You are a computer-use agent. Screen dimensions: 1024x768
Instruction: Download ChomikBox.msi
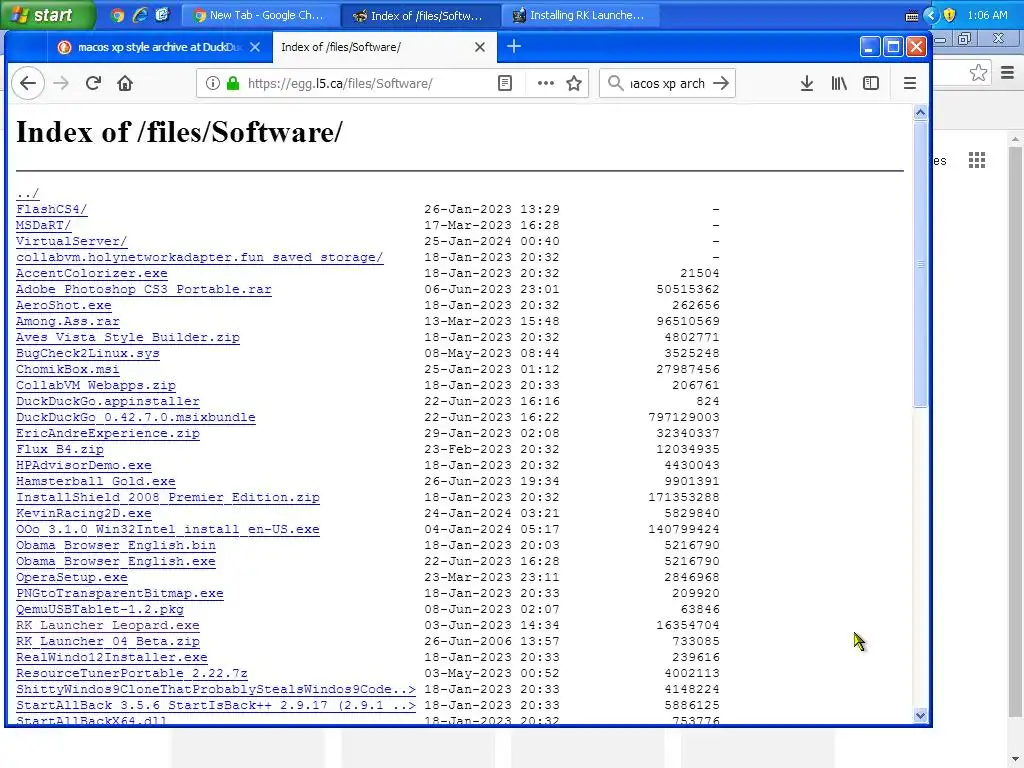[67, 369]
